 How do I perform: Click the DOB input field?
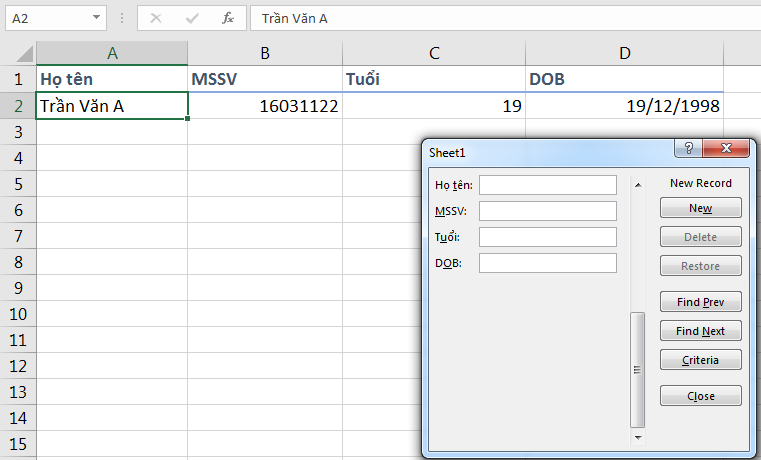548,263
